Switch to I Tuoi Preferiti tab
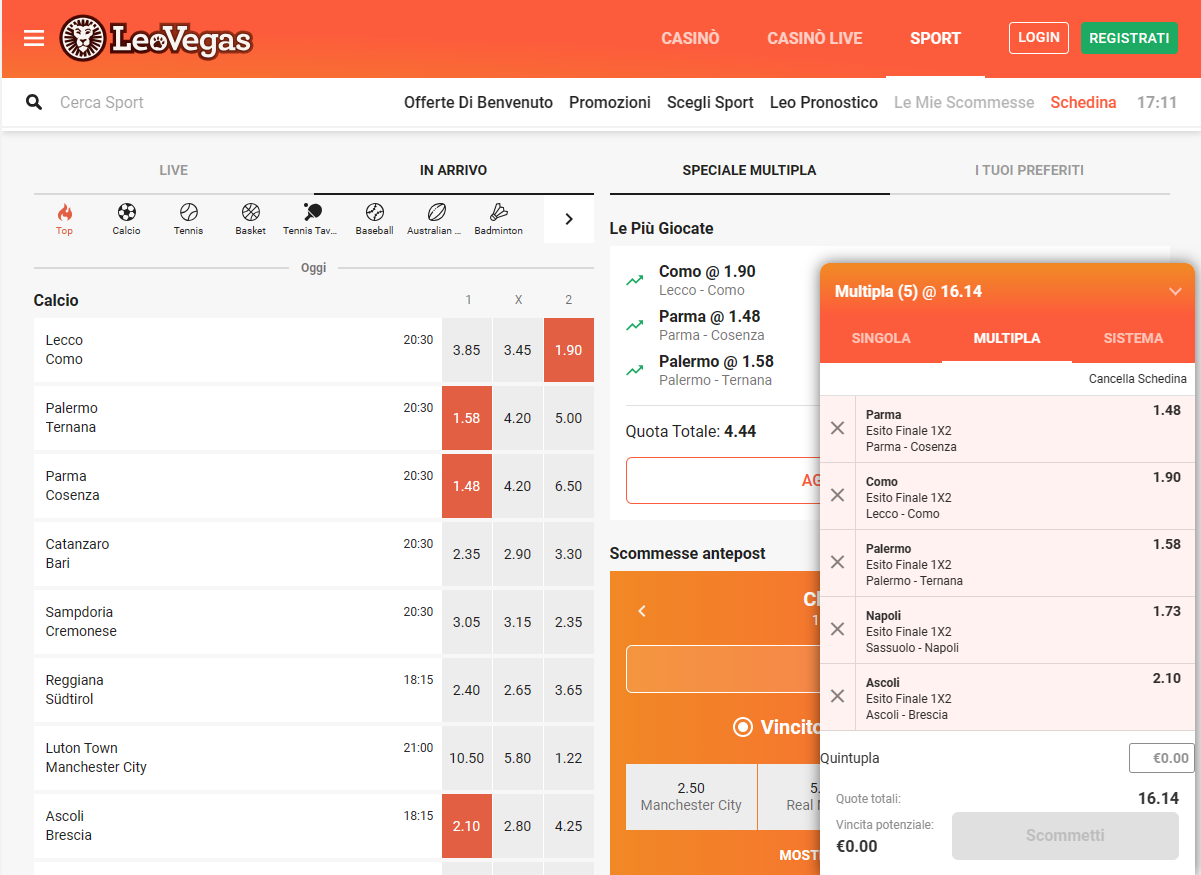Image resolution: width=1201 pixels, height=875 pixels. (1030, 170)
